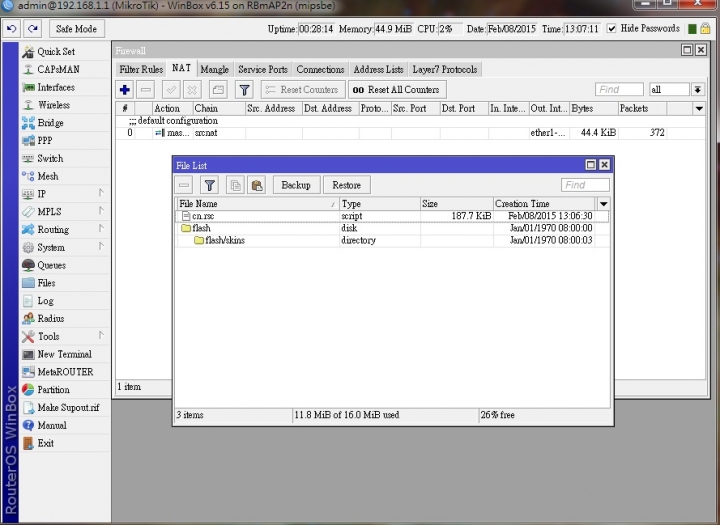Click Firewall comment button
720x525 pixels.
coord(219,90)
